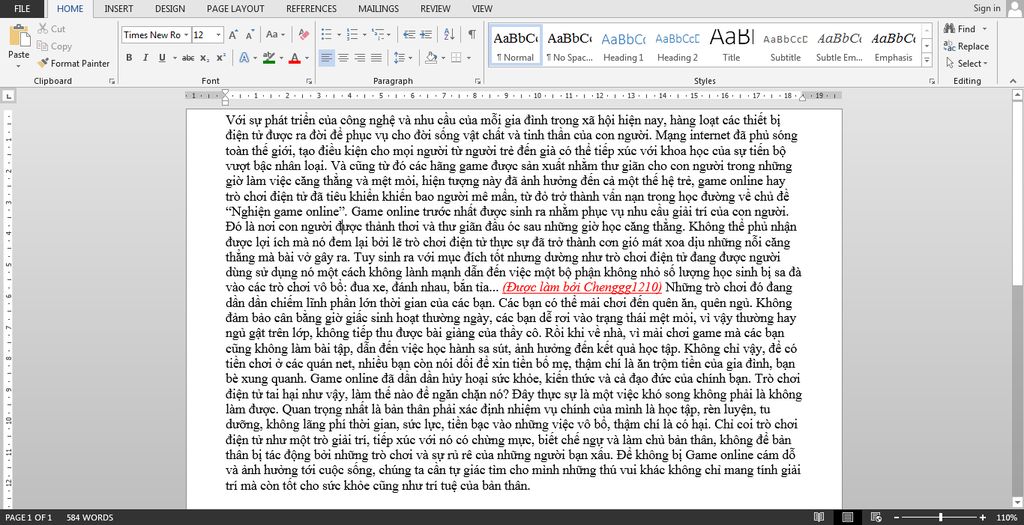The width and height of the screenshot is (1024, 525).
Task: Zoom out with the minus button
Action: 897,517
